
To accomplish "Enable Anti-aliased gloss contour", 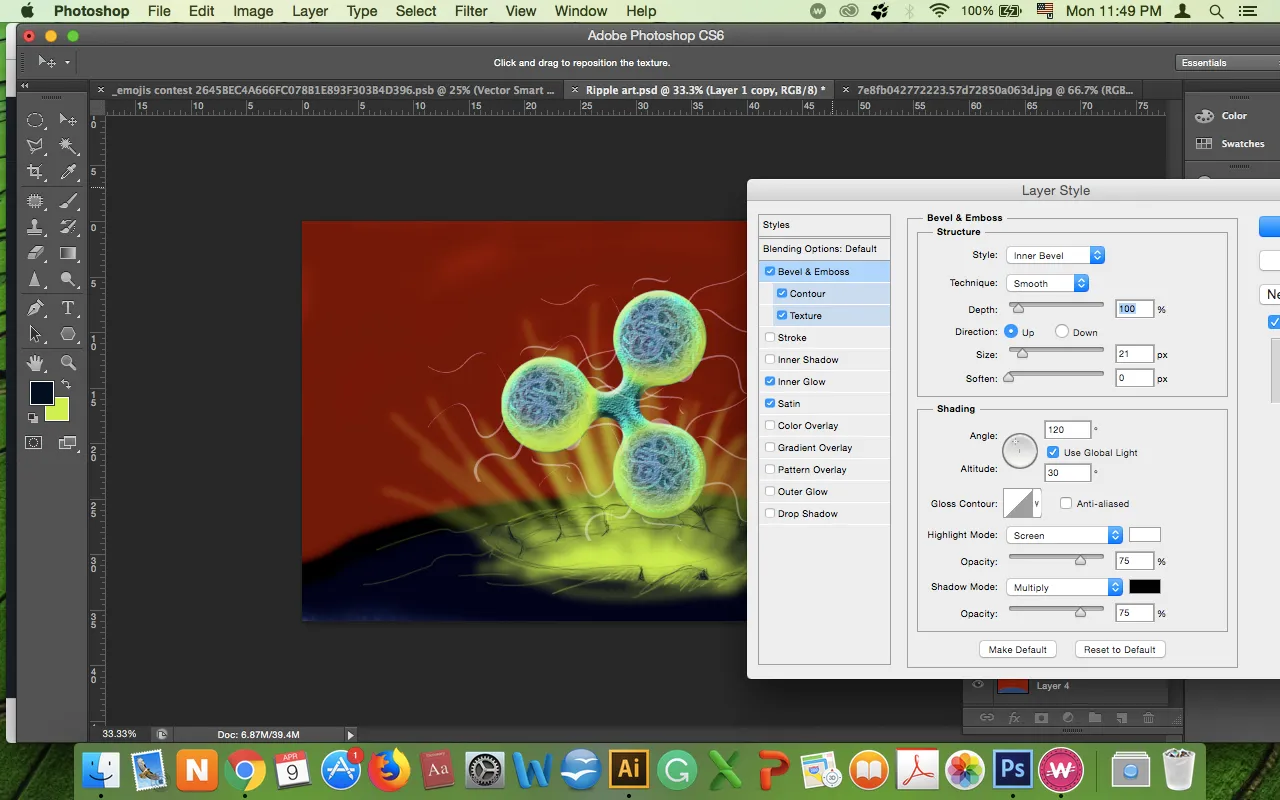I will 1066,503.
